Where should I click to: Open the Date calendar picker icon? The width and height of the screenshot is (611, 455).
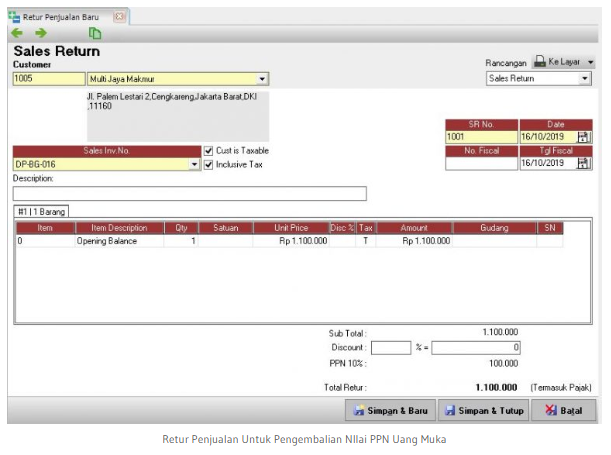(584, 137)
